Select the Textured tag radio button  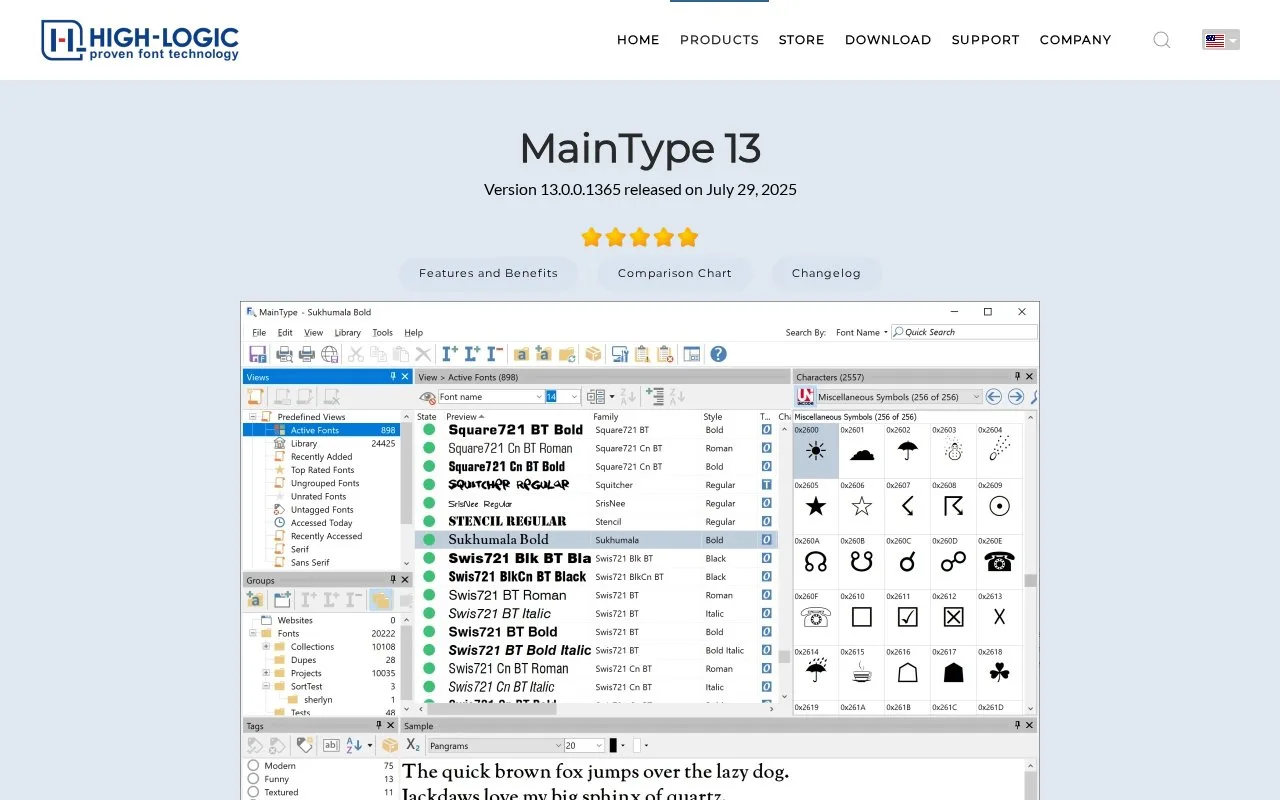254,792
